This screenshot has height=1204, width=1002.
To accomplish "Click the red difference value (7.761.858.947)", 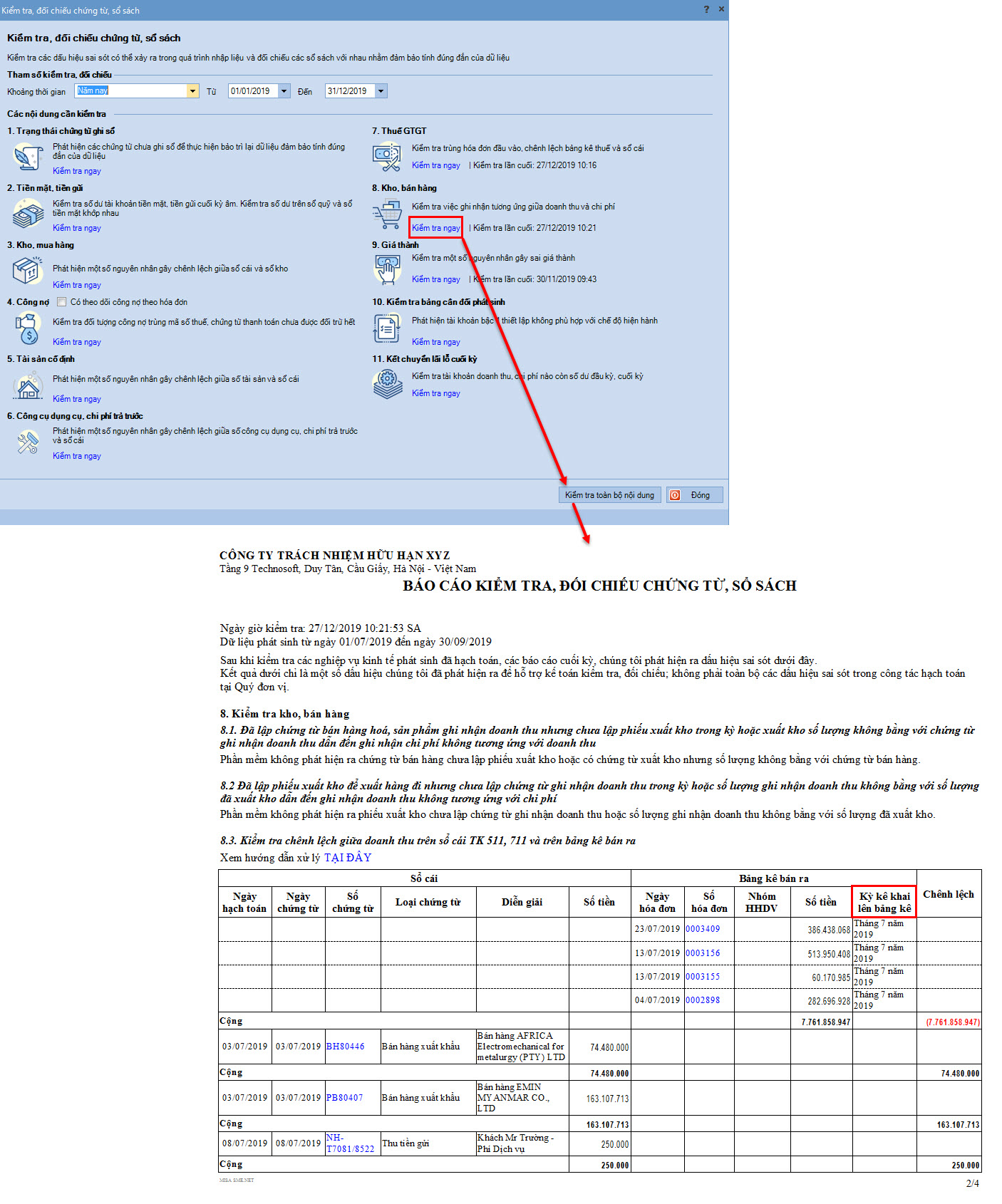I will point(953,1022).
